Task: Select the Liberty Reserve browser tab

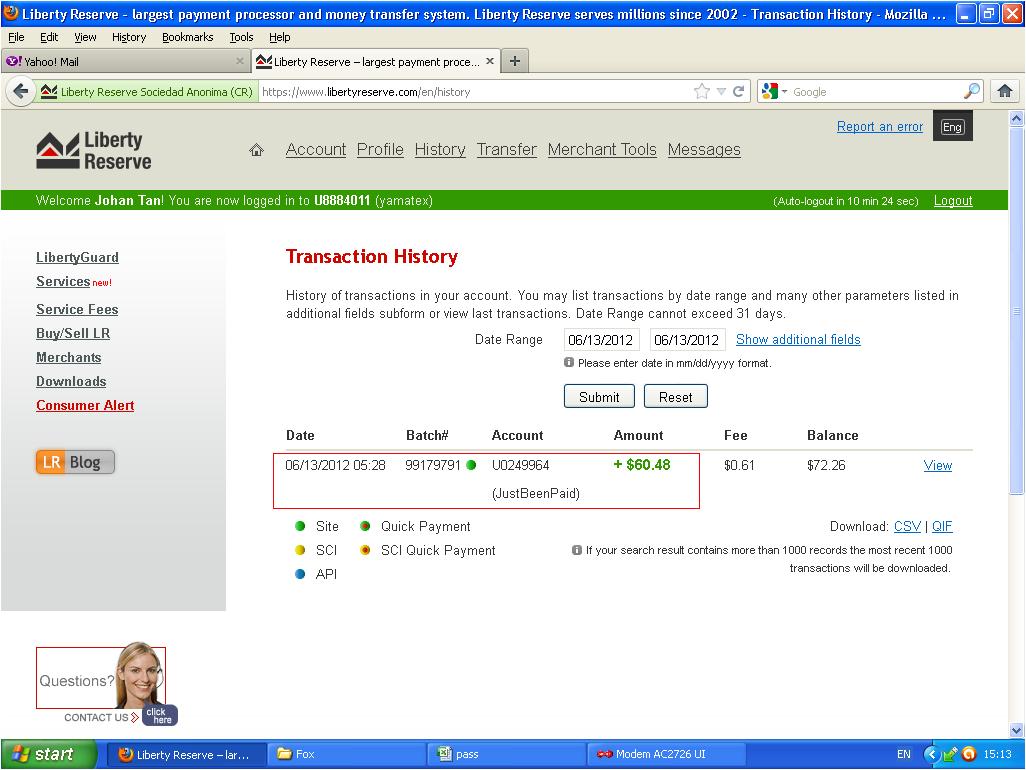Action: [x=376, y=61]
